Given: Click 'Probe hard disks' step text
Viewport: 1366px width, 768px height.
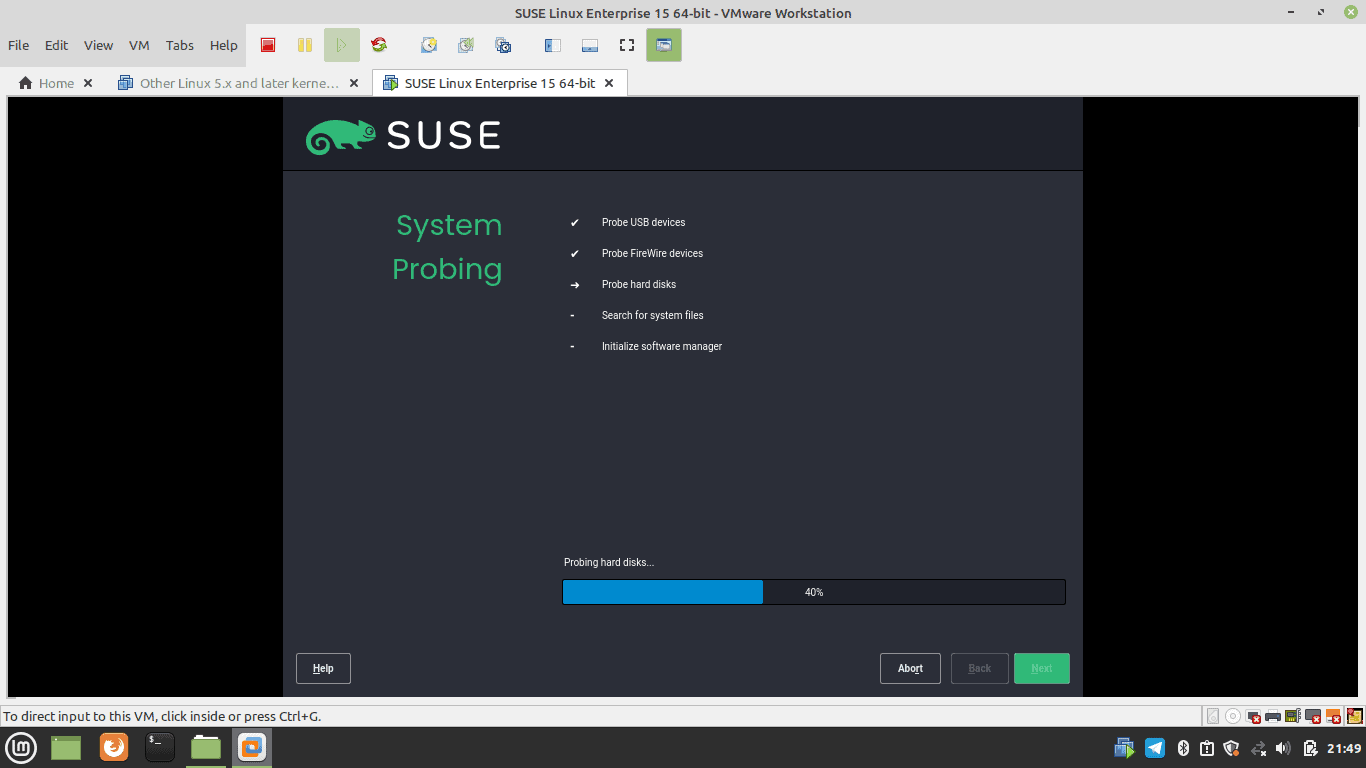Looking at the screenshot, I should (x=639, y=284).
